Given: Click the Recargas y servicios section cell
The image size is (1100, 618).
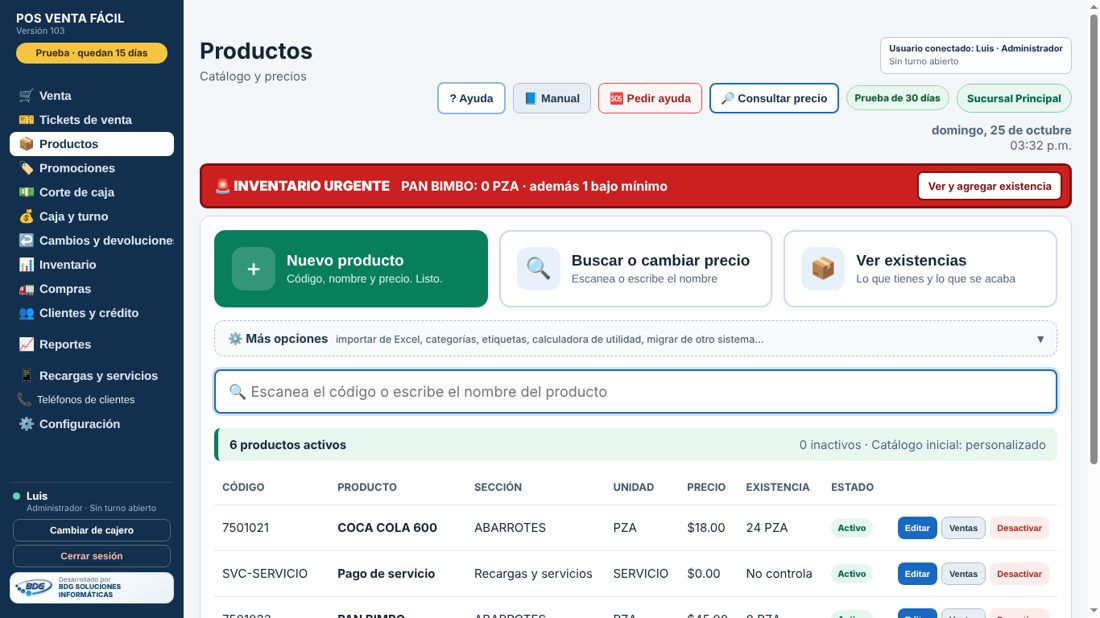Looking at the screenshot, I should [x=533, y=574].
